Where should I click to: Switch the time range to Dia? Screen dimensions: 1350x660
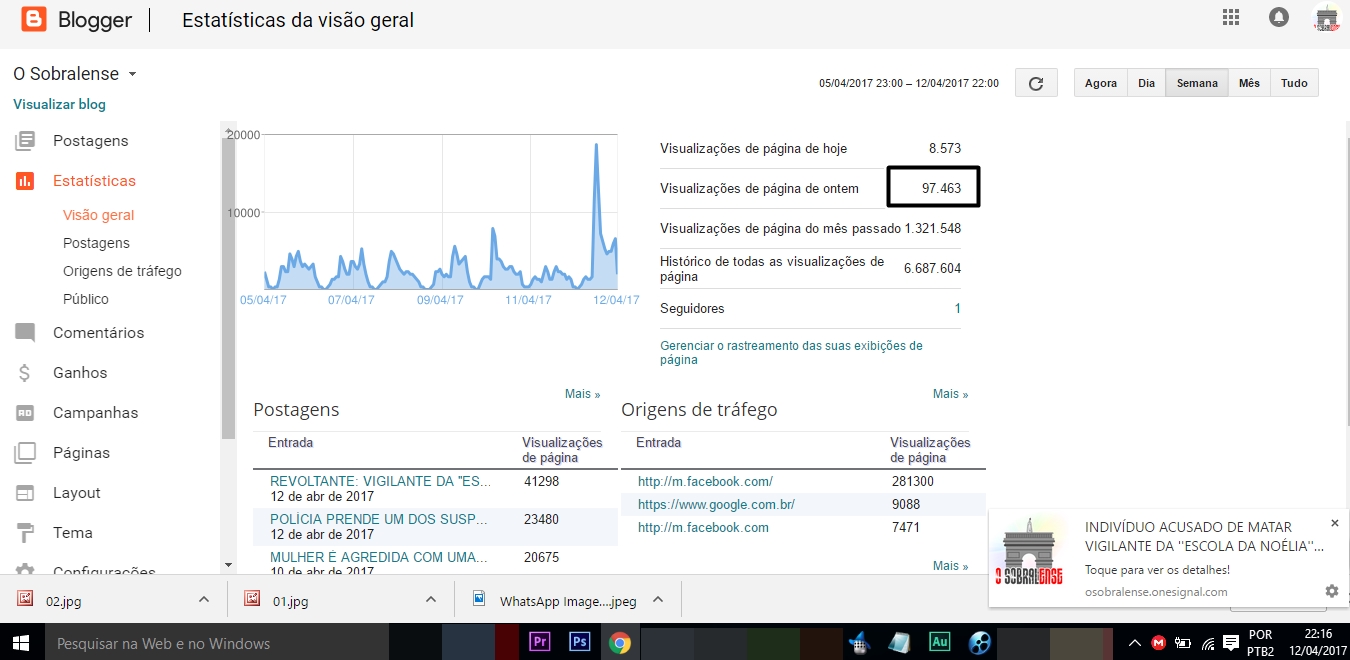click(x=1147, y=83)
